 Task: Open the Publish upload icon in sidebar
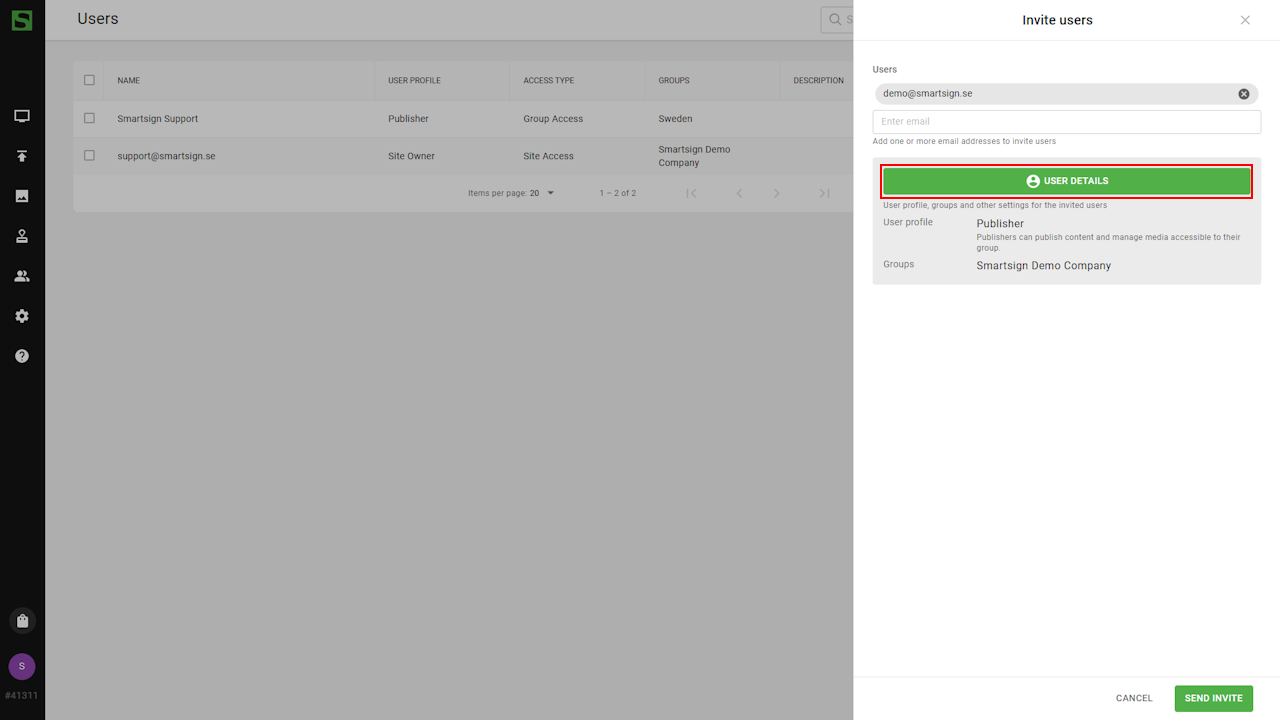(22, 156)
